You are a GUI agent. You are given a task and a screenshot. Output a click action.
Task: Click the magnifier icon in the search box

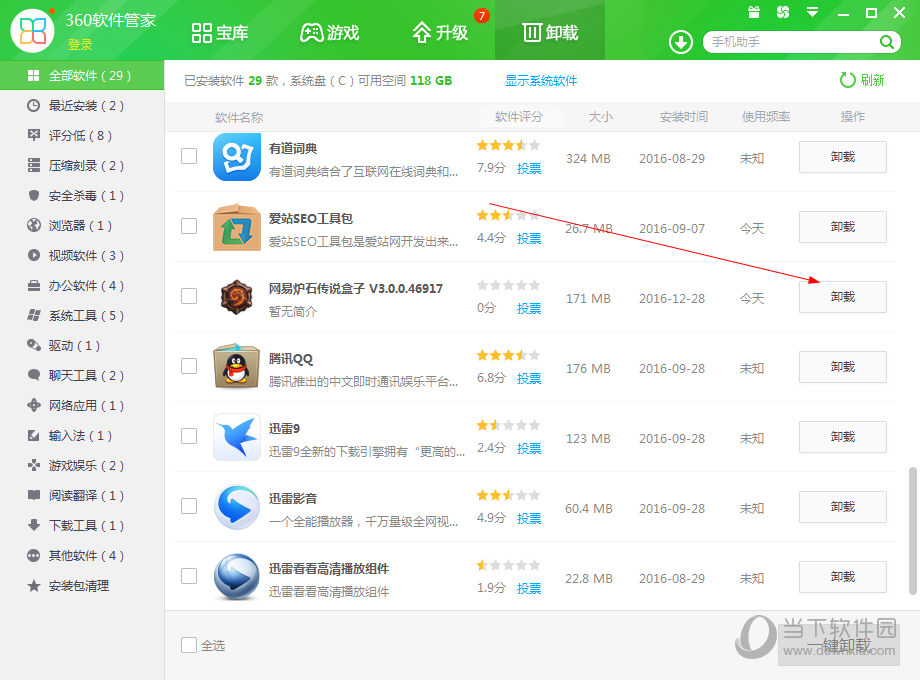coord(886,42)
